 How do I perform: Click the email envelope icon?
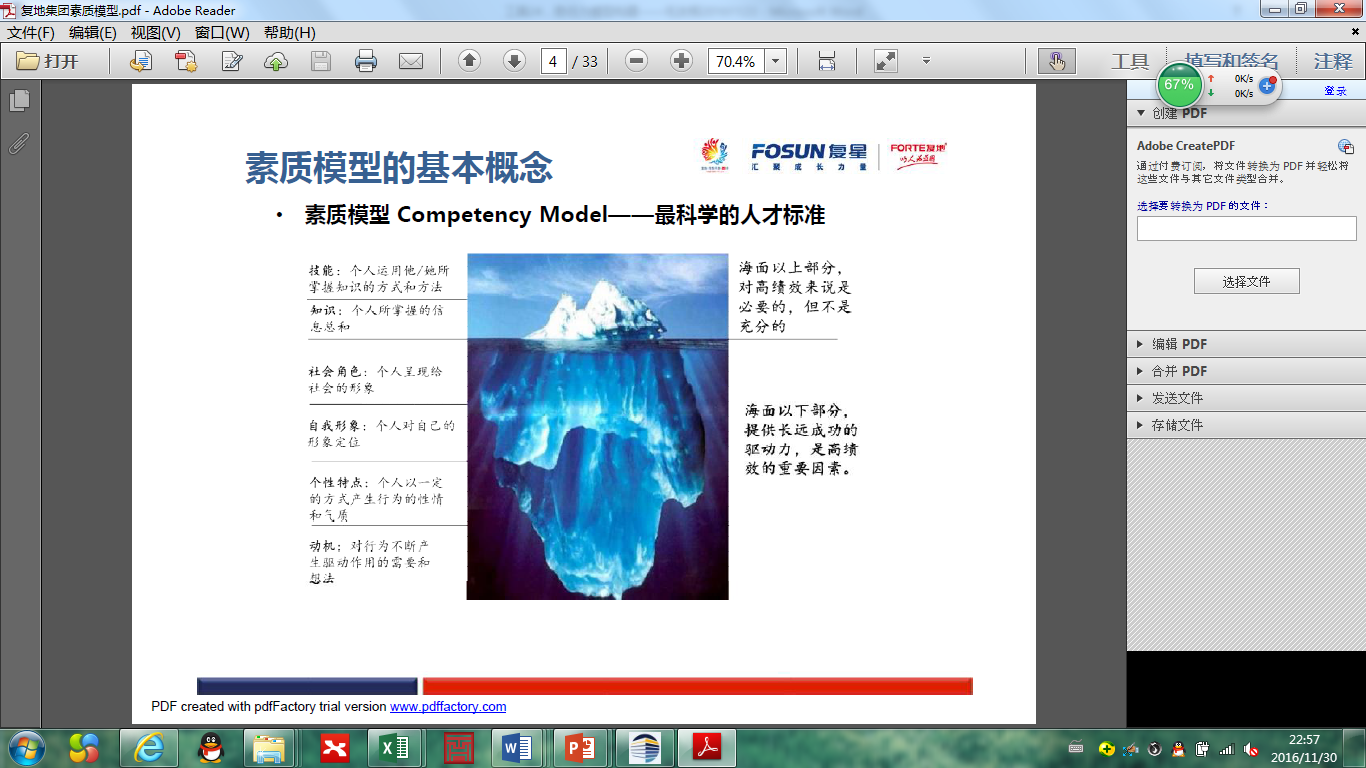tap(411, 61)
